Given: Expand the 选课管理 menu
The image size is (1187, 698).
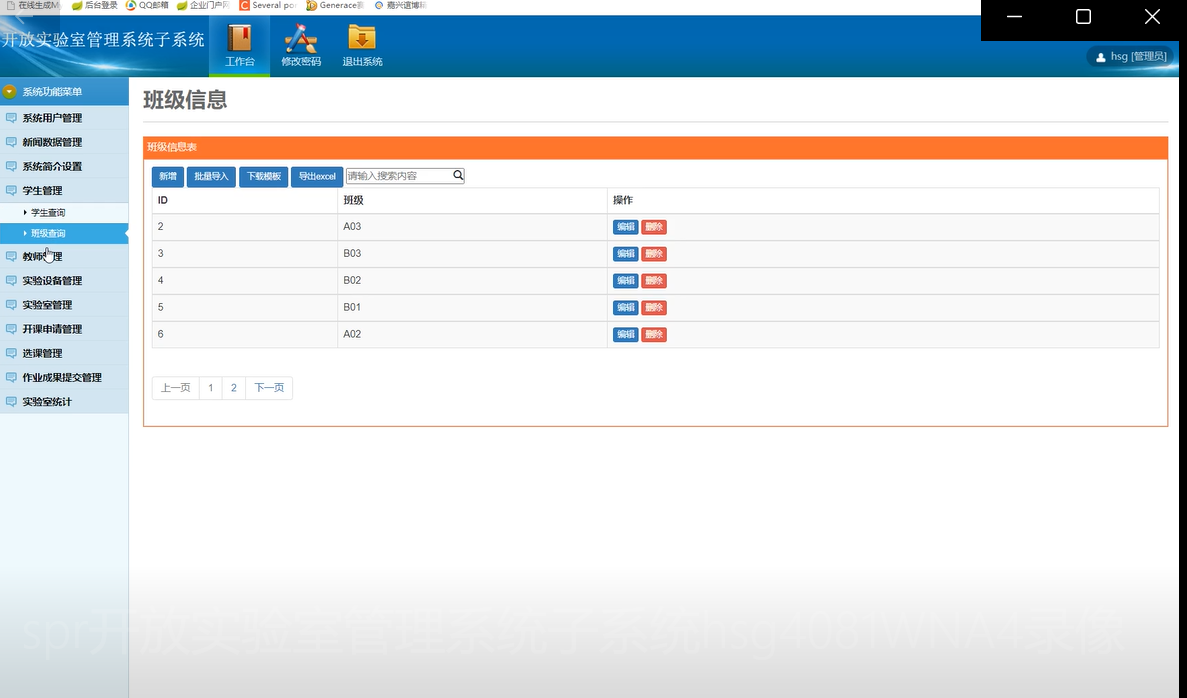Looking at the screenshot, I should point(64,354).
